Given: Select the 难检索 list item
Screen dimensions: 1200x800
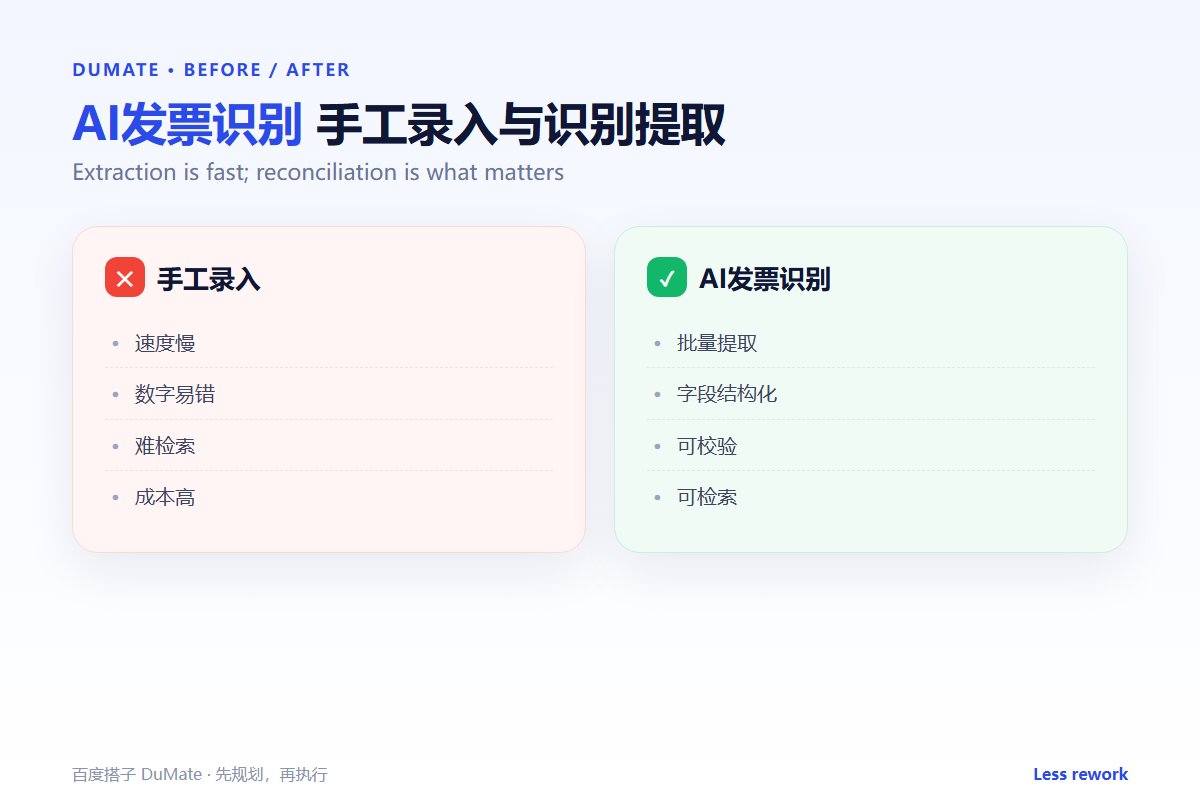Looking at the screenshot, I should [329, 445].
